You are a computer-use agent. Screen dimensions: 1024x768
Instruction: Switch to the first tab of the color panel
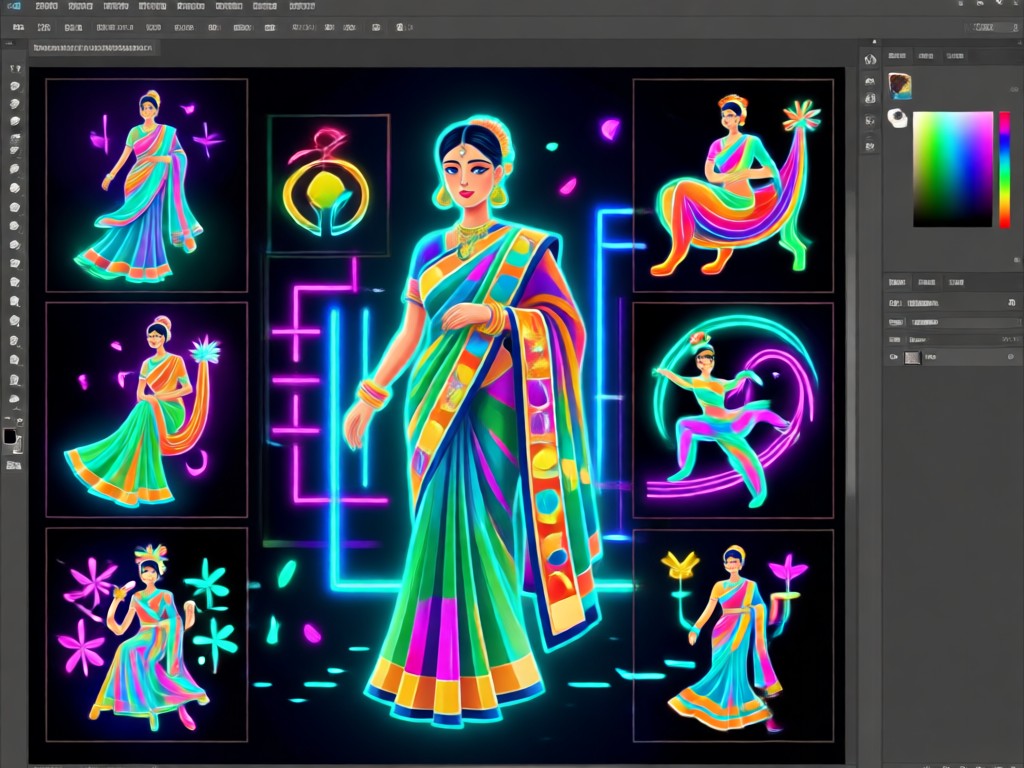pyautogui.click(x=897, y=56)
